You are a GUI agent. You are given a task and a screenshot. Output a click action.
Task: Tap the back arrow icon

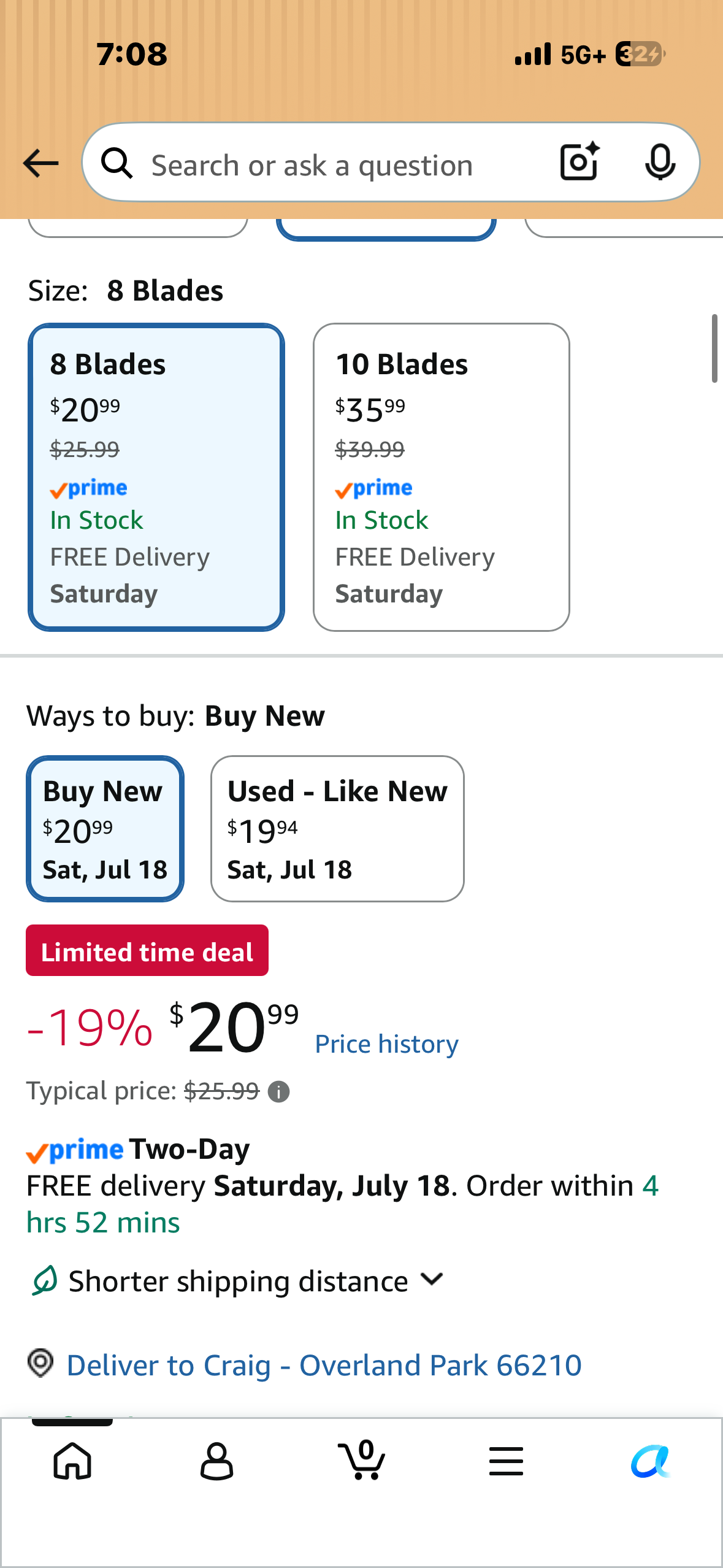(x=40, y=163)
